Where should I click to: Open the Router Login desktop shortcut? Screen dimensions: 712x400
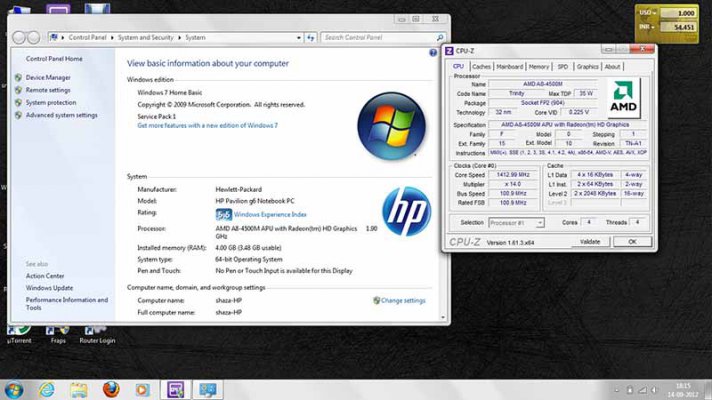click(97, 335)
